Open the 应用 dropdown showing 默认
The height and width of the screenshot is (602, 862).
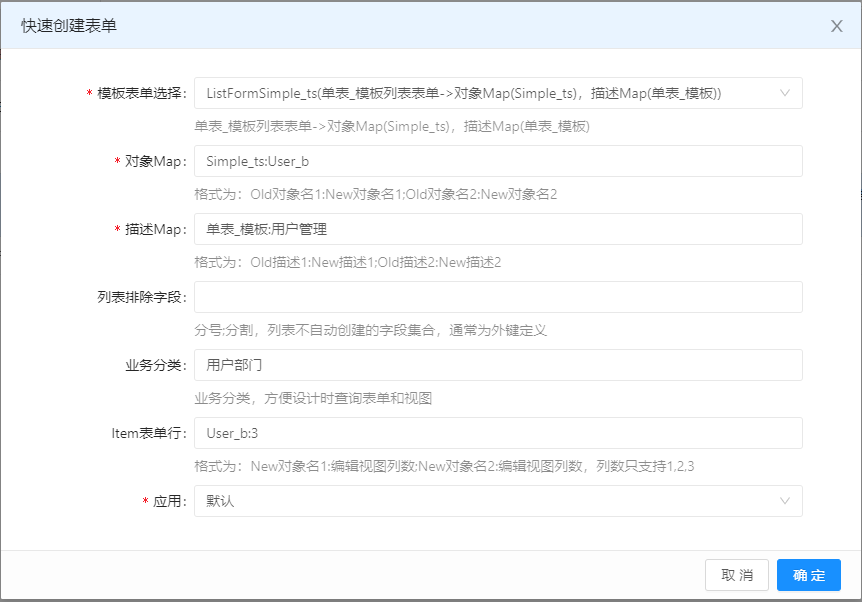[498, 501]
